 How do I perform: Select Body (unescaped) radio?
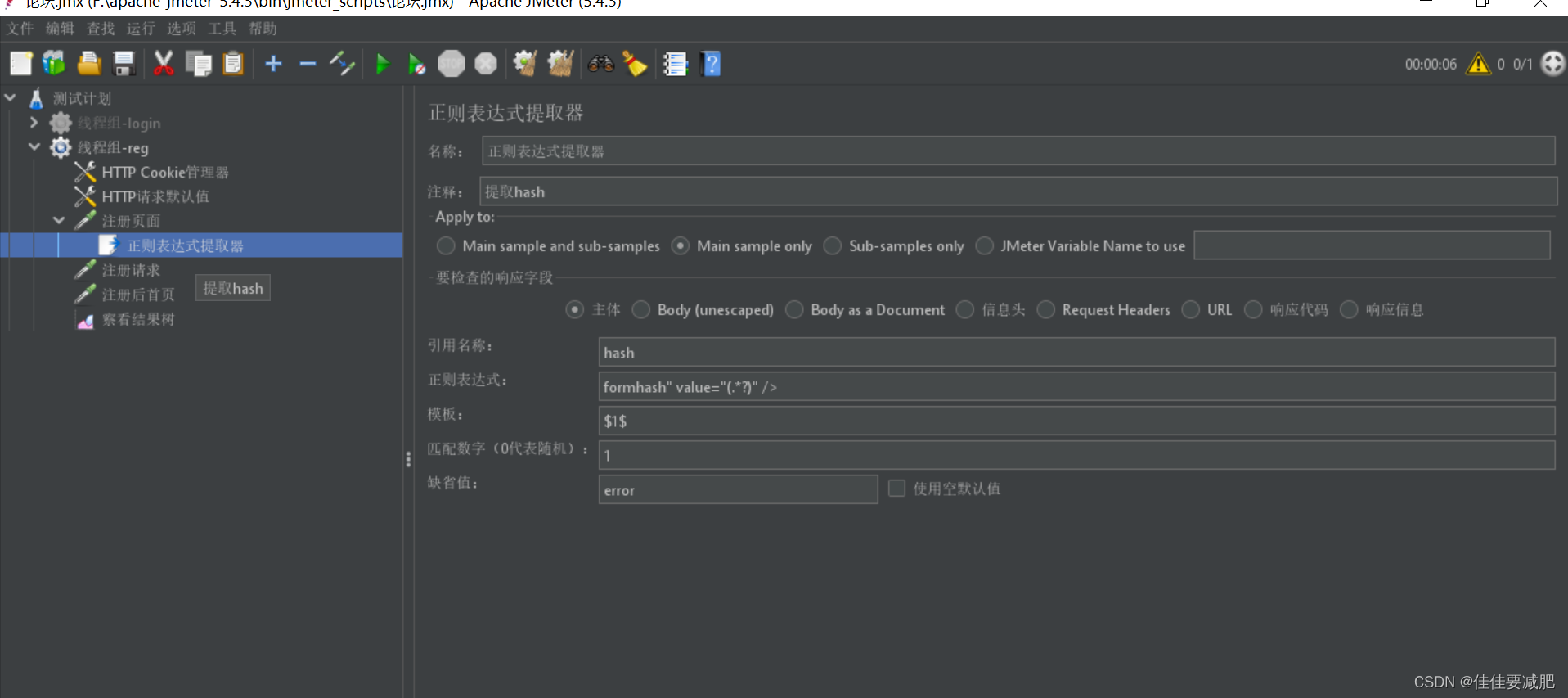(x=640, y=309)
